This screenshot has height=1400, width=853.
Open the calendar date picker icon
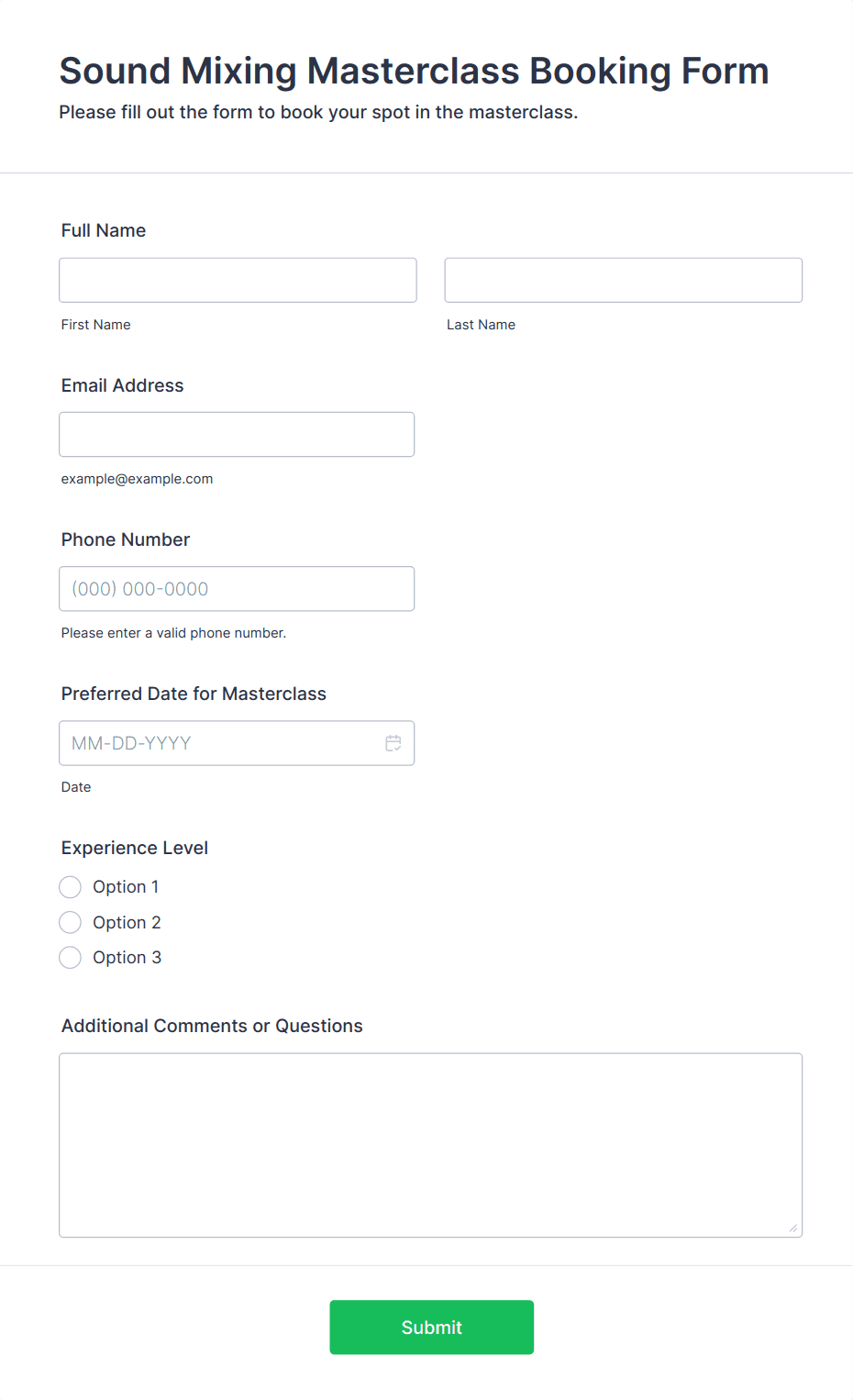[393, 743]
